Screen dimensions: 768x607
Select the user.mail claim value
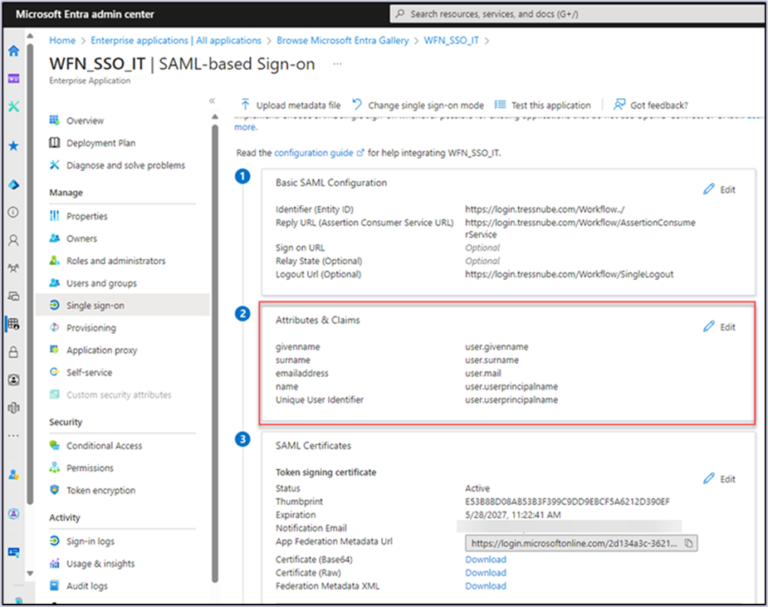pos(483,373)
